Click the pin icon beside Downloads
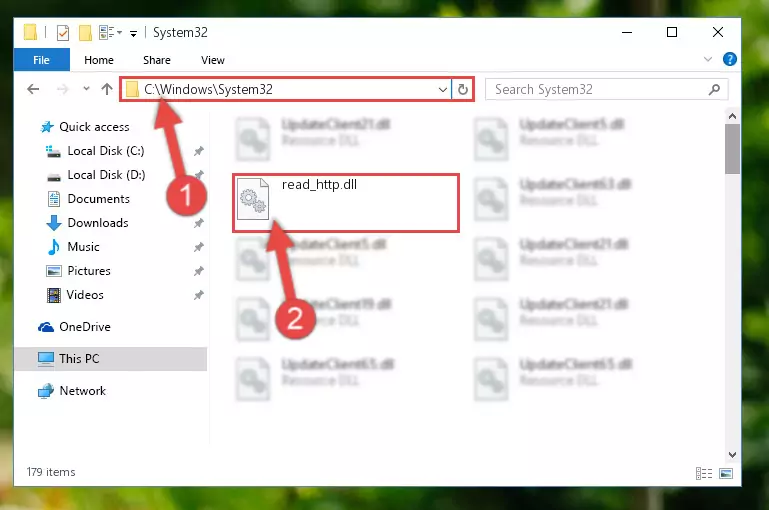 coord(198,223)
